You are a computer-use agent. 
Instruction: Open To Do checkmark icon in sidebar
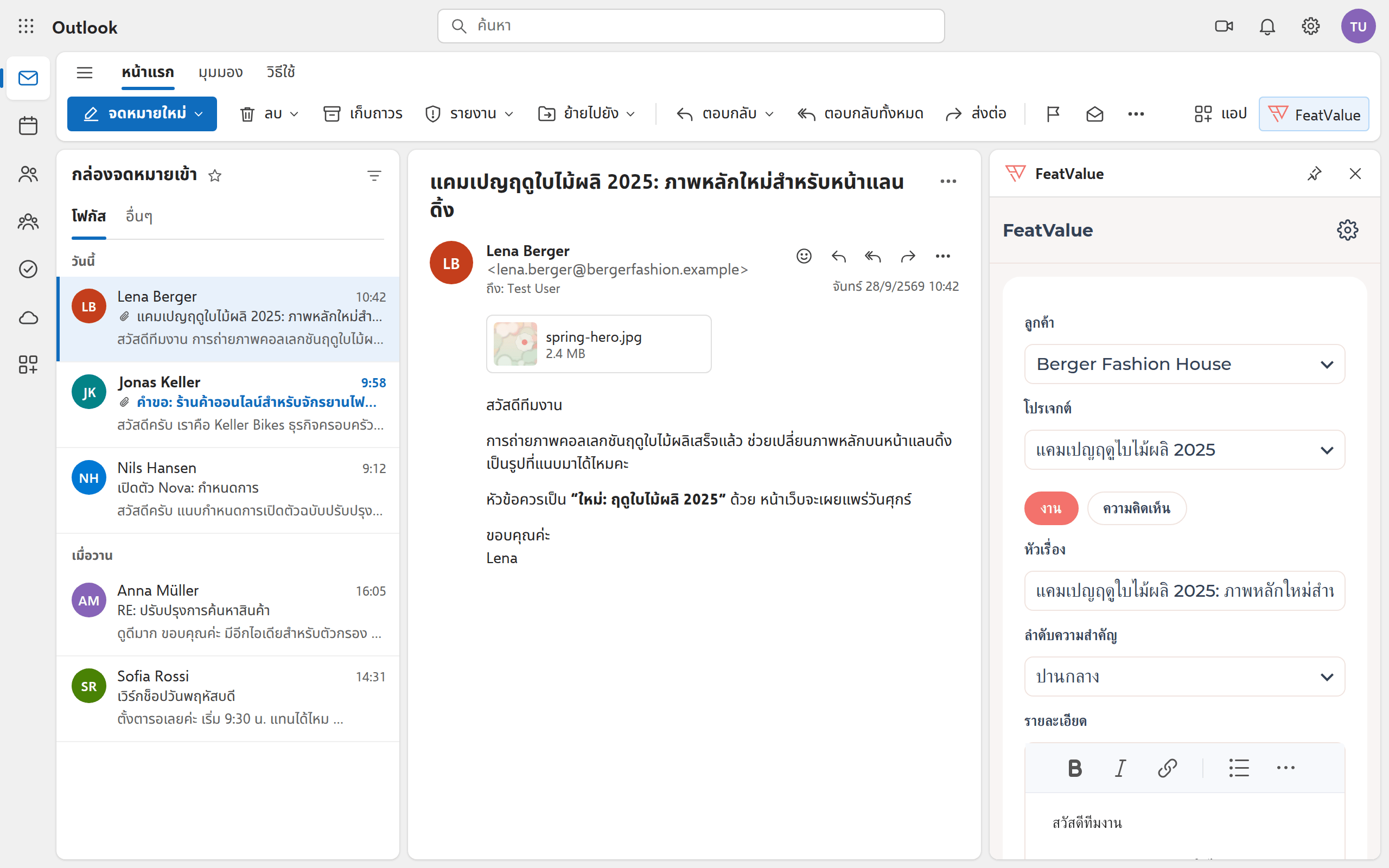[x=28, y=269]
